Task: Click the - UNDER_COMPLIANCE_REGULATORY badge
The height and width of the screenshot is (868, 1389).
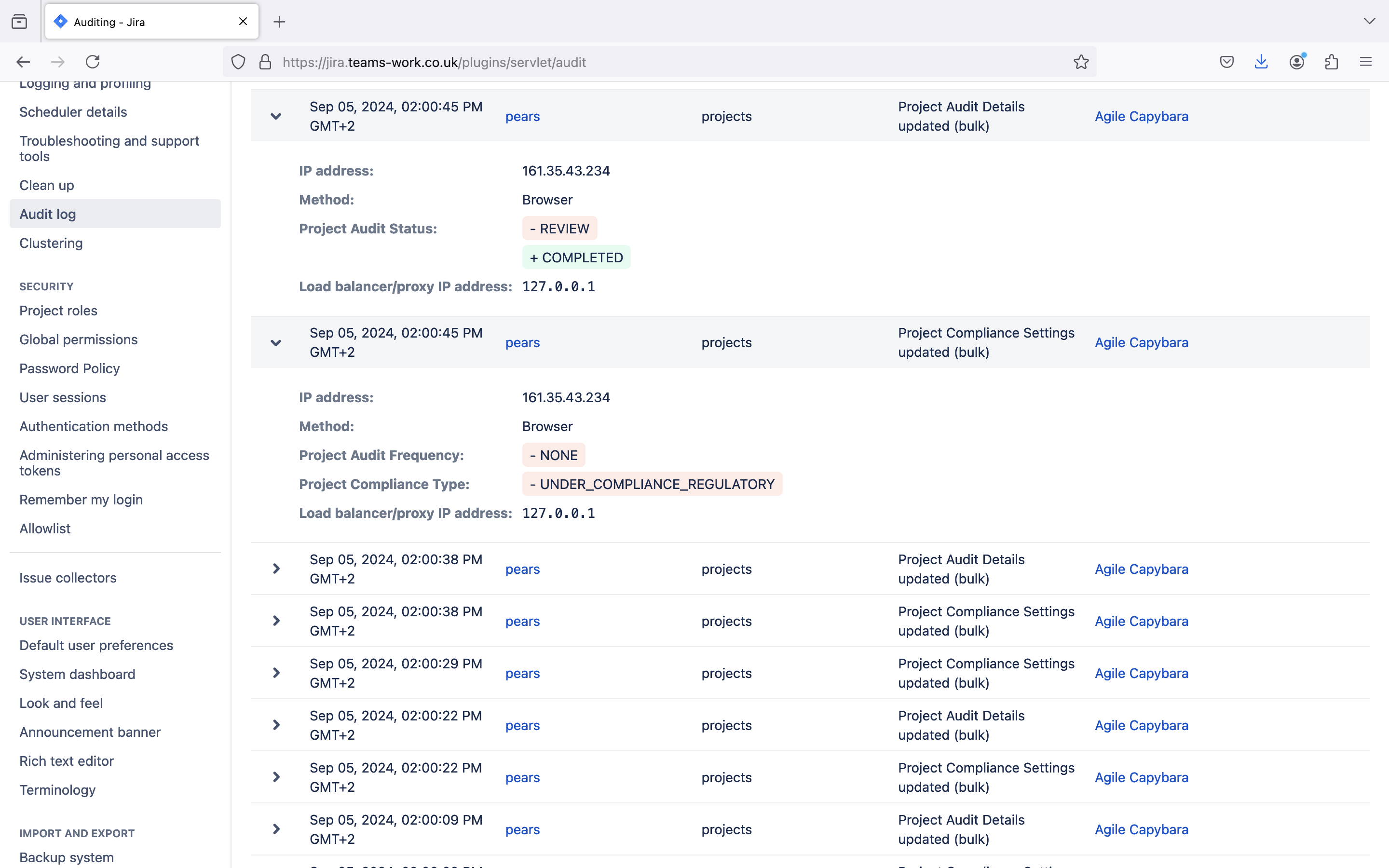Action: (x=652, y=485)
